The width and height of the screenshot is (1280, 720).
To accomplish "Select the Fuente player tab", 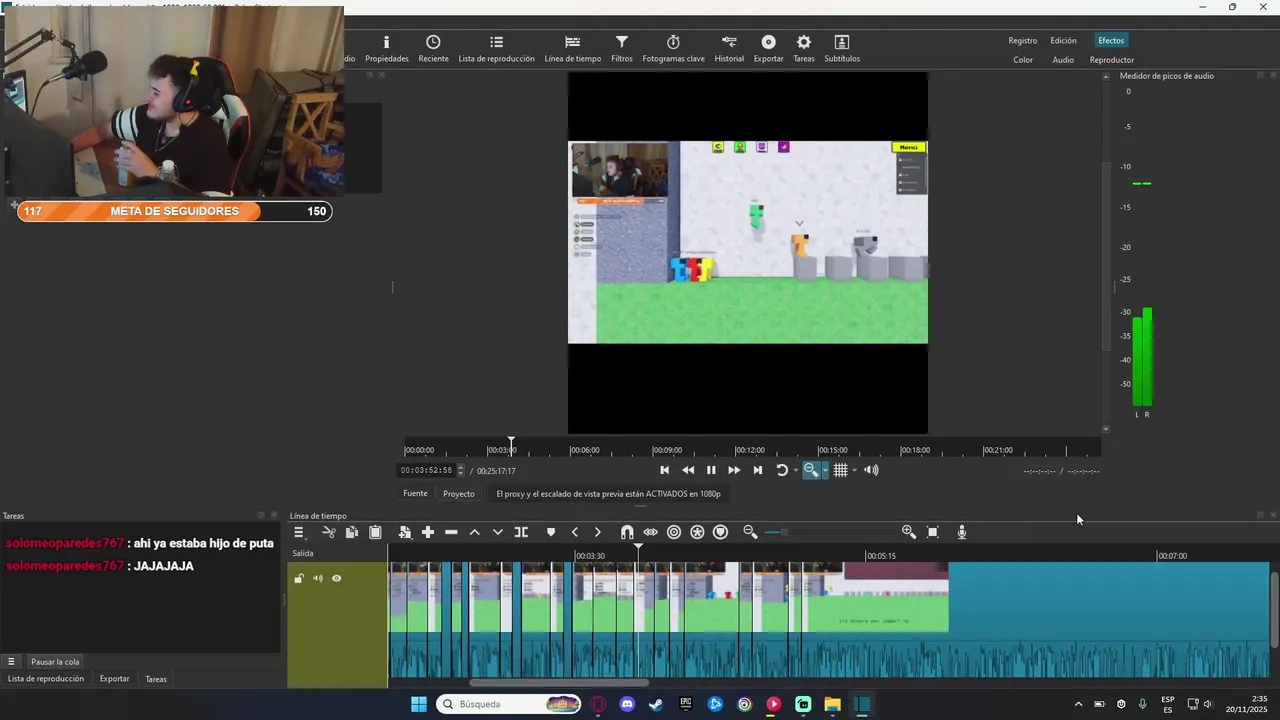I will tap(415, 494).
